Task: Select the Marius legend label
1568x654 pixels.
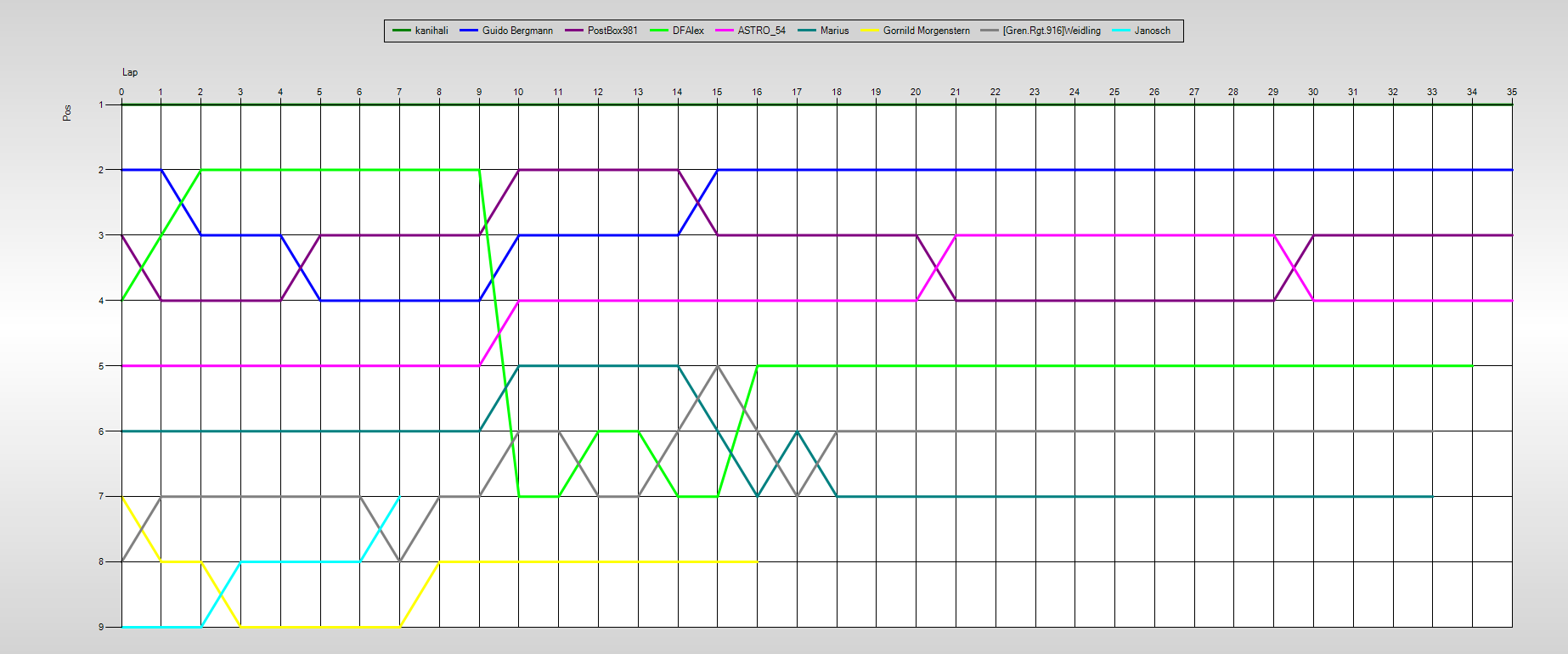Action: pyautogui.click(x=834, y=31)
